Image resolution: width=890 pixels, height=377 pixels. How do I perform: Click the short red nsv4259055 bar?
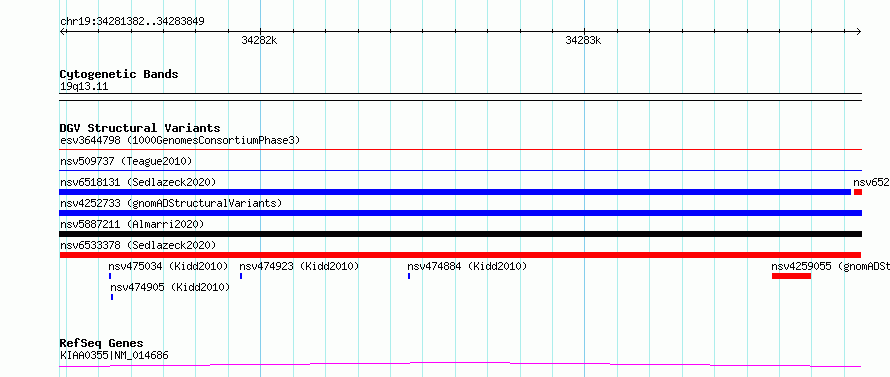pyautogui.click(x=791, y=276)
